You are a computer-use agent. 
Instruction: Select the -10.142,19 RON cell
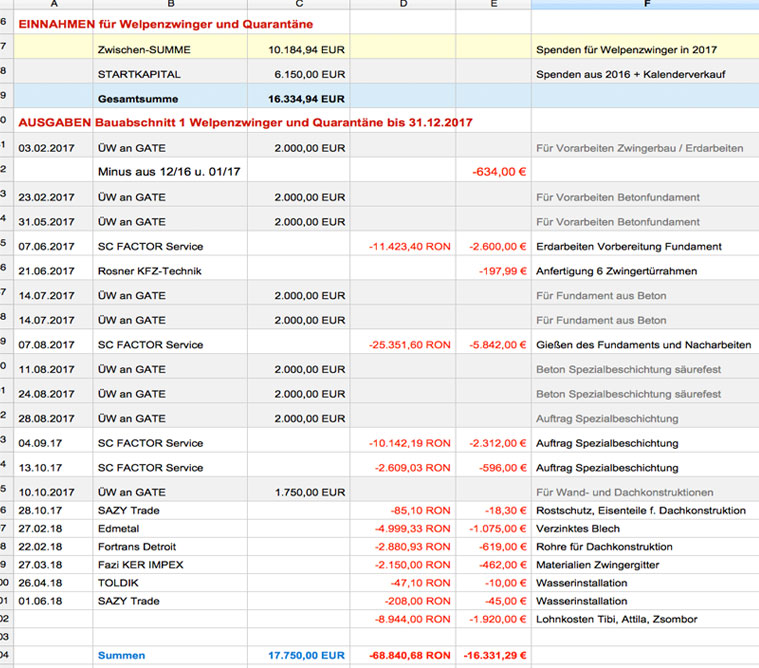(x=403, y=440)
